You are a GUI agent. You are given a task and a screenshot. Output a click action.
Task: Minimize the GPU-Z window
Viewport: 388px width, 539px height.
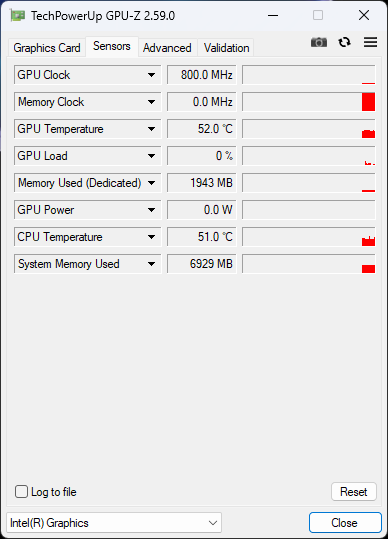[273, 15]
